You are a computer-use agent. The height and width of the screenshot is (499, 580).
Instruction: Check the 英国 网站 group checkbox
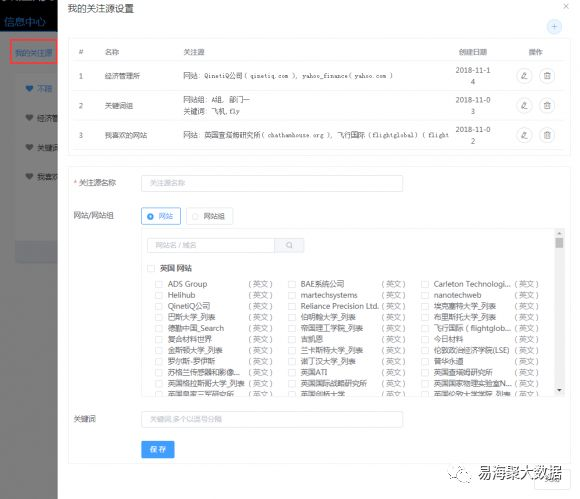(151, 268)
